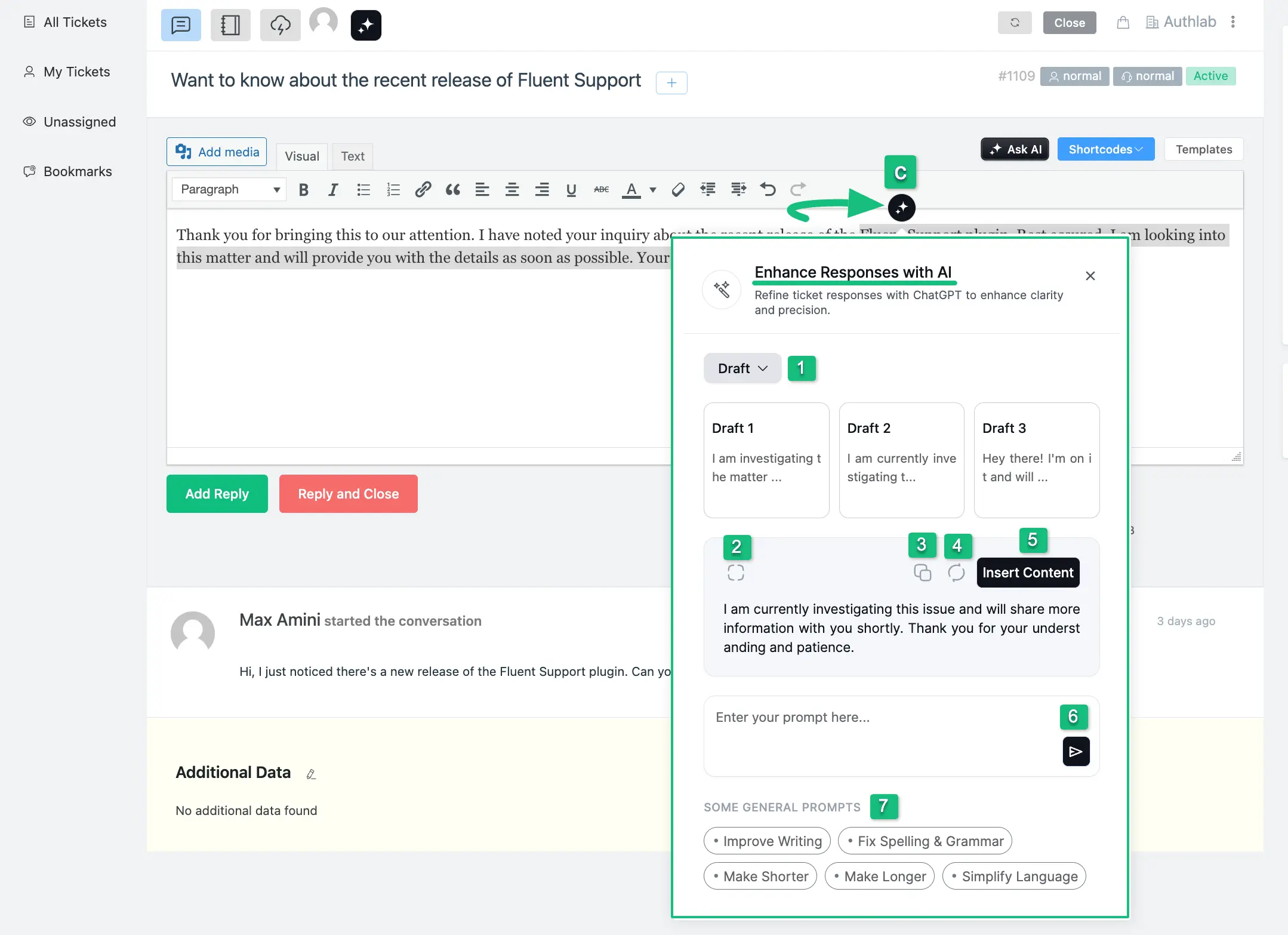Switch to the Text editor tab
Viewport: 1288px width, 935px height.
(x=353, y=156)
